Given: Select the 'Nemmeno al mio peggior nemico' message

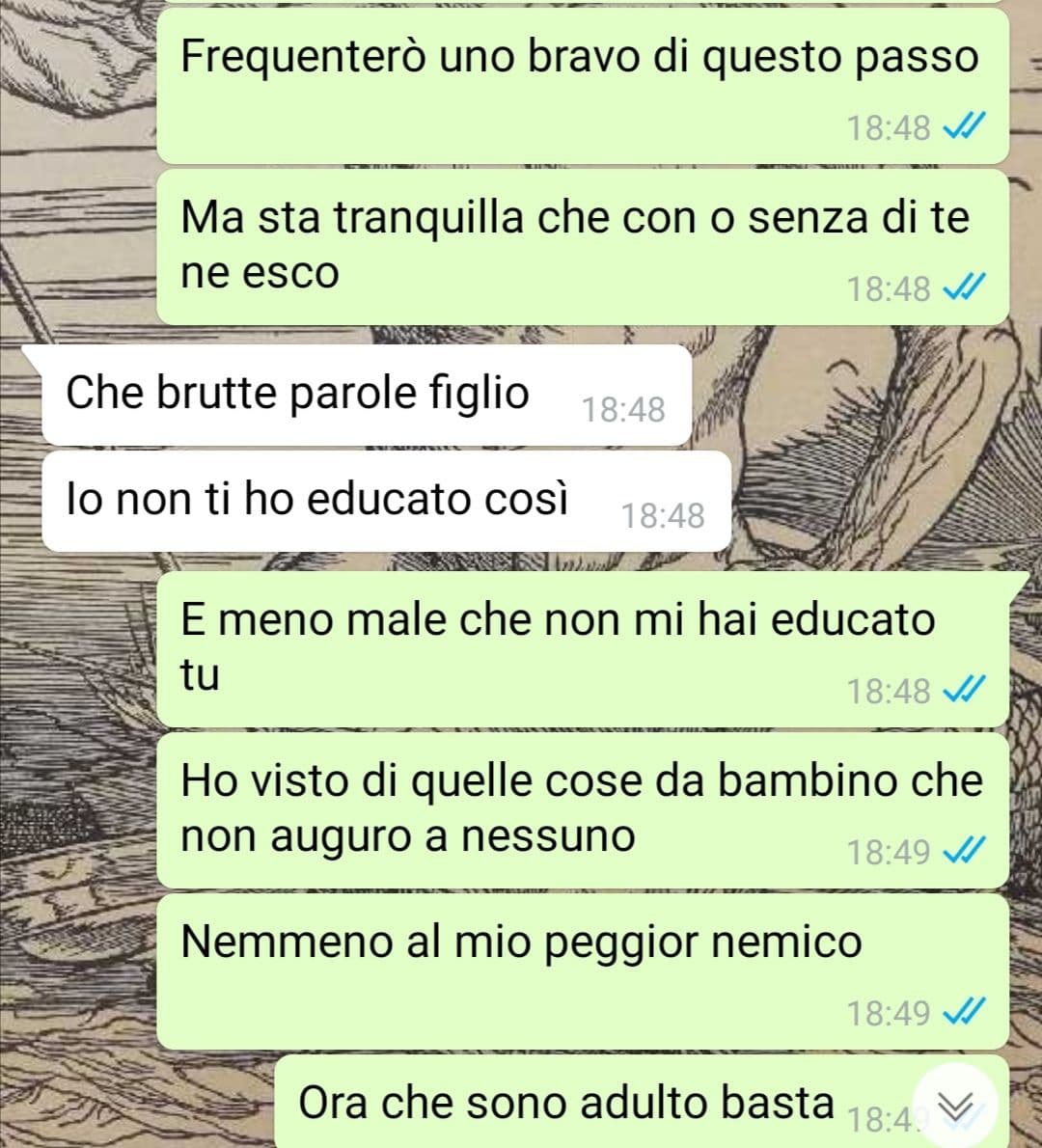Looking at the screenshot, I should [583, 970].
